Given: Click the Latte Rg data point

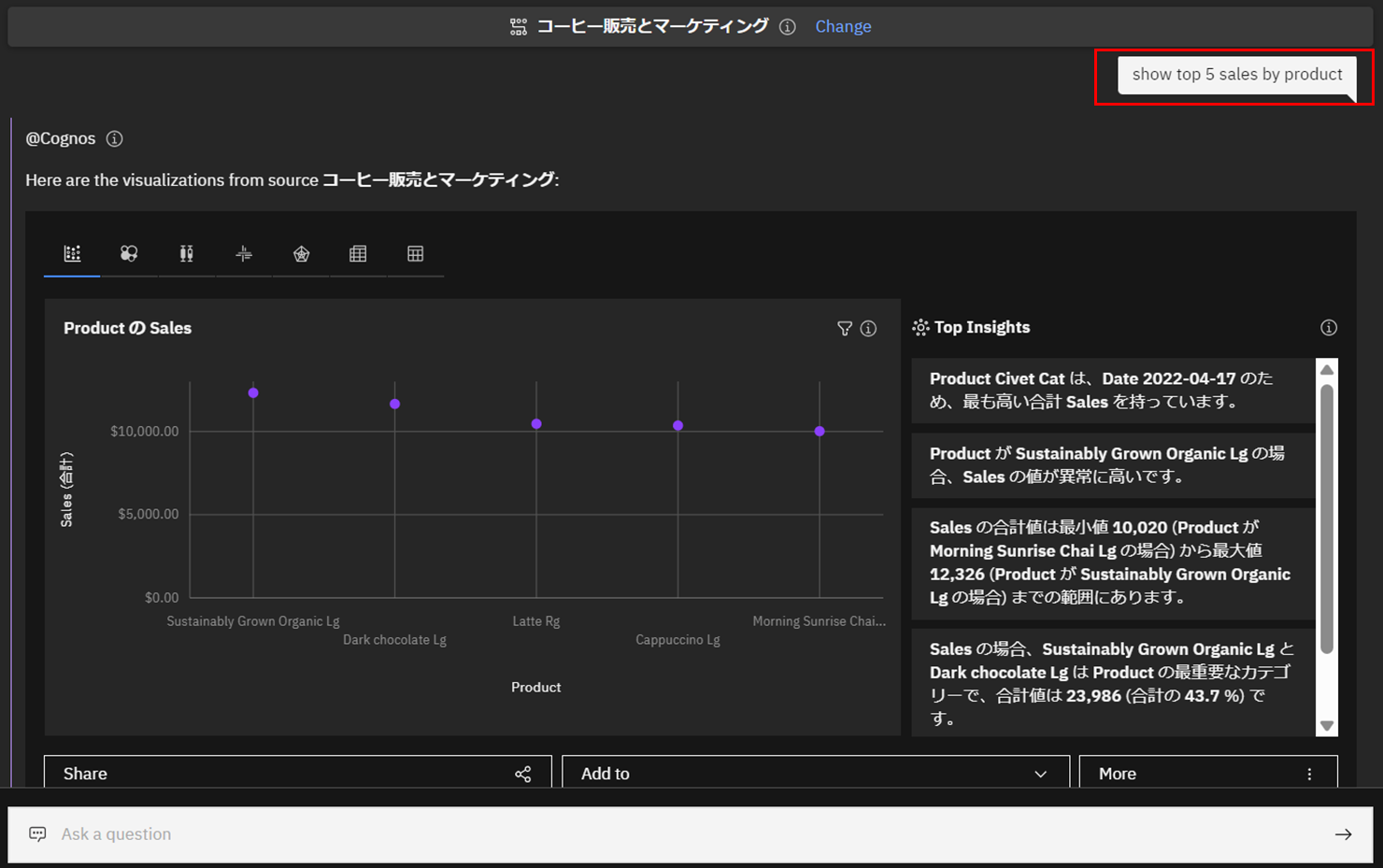Looking at the screenshot, I should click(x=536, y=424).
